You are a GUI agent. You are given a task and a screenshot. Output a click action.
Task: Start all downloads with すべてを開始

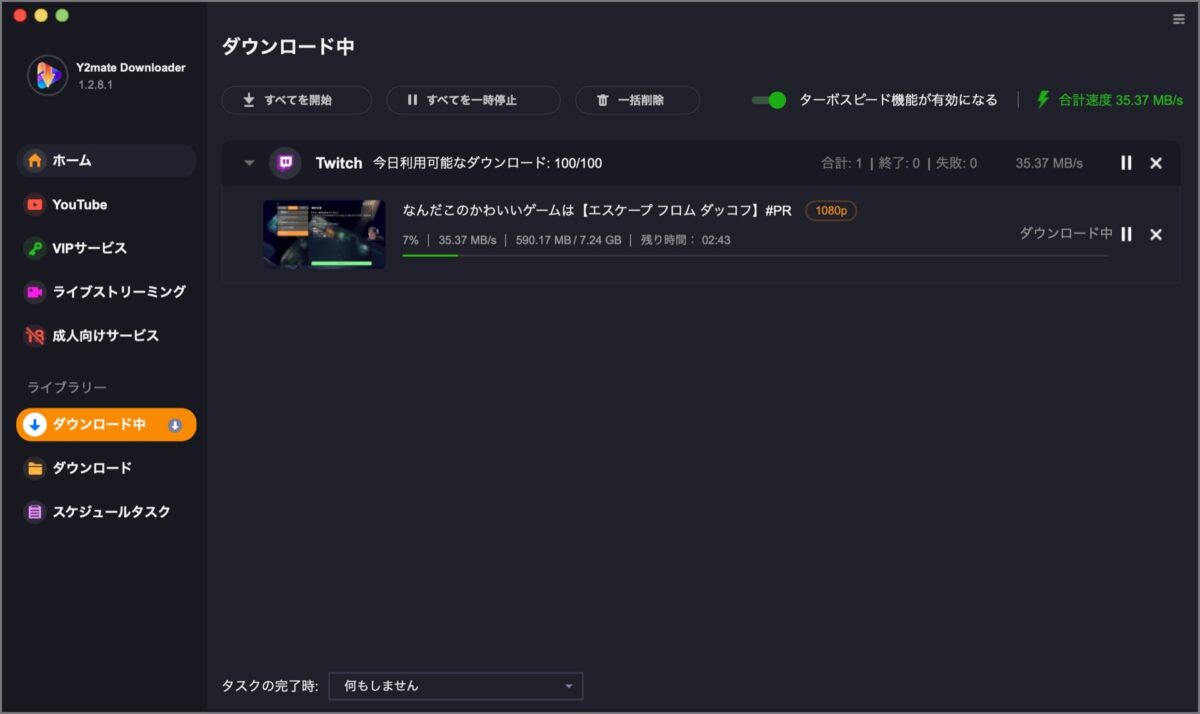[x=296, y=100]
